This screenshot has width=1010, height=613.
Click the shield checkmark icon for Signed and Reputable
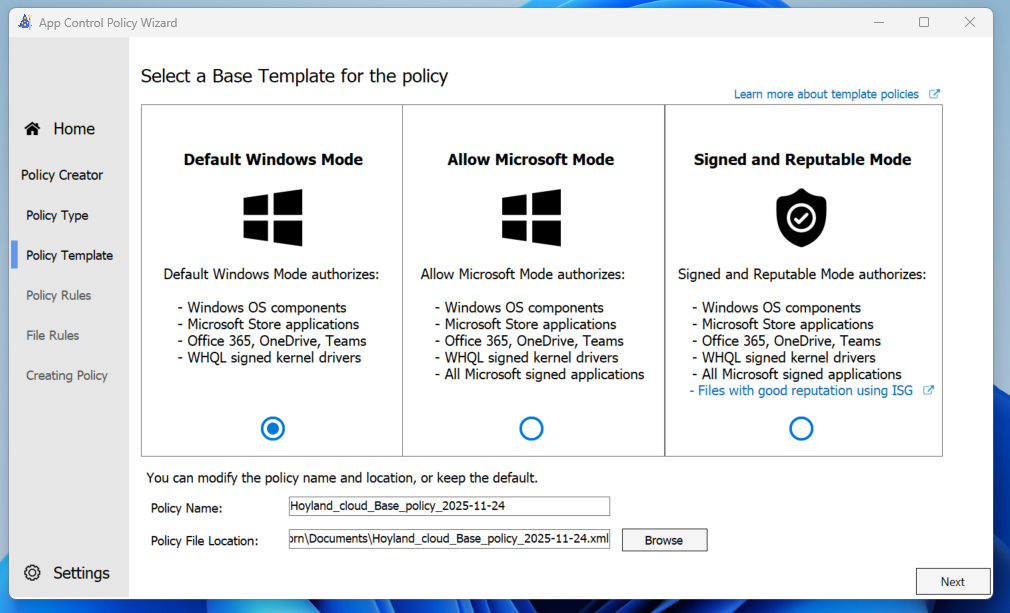click(801, 217)
